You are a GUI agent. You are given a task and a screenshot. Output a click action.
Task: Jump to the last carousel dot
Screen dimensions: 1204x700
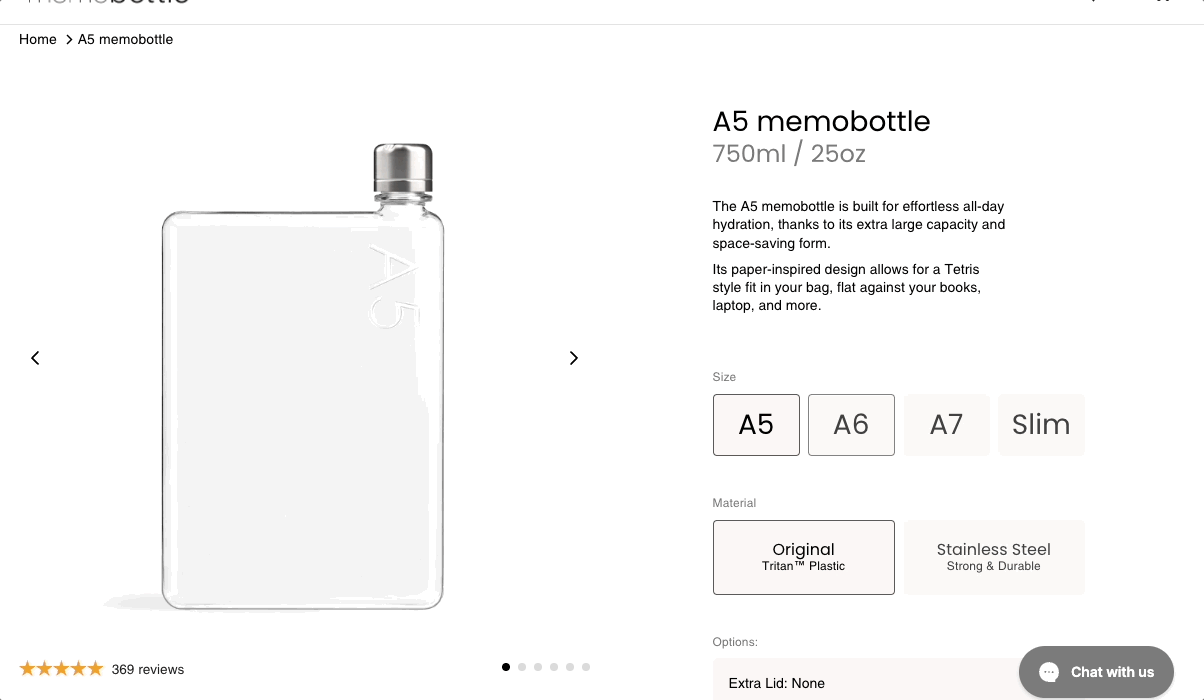tap(586, 667)
